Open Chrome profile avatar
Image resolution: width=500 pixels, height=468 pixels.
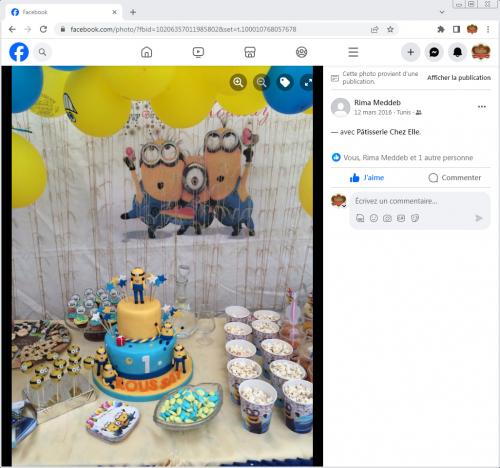[x=472, y=29]
